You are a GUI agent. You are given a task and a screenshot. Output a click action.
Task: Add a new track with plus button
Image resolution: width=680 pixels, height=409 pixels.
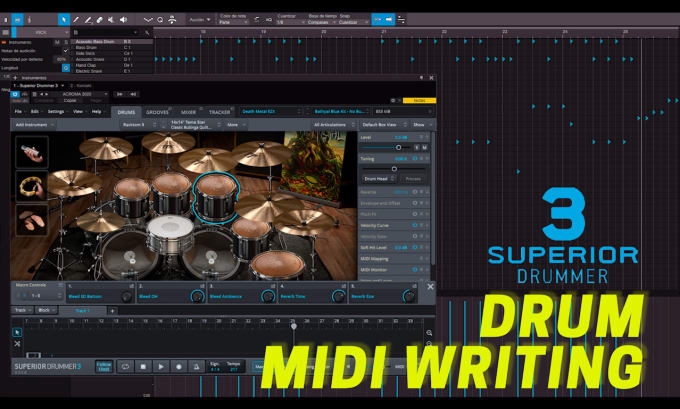(x=112, y=311)
